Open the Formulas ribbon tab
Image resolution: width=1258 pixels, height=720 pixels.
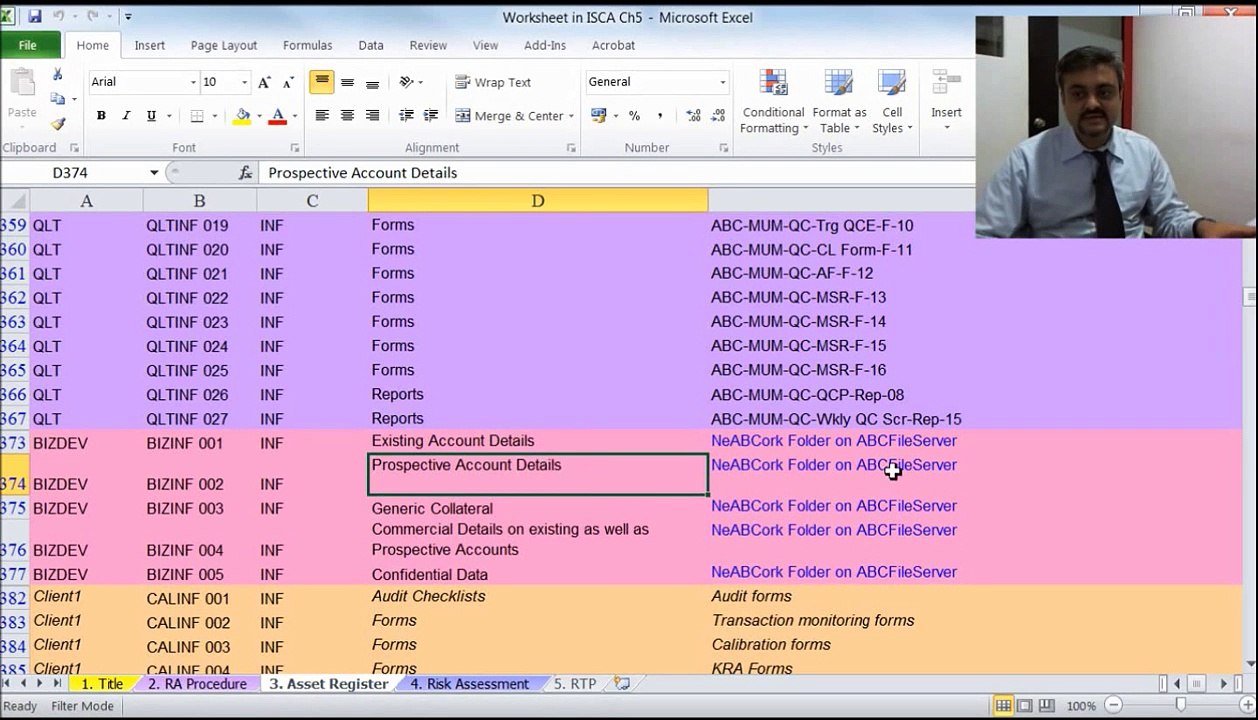pyautogui.click(x=307, y=45)
